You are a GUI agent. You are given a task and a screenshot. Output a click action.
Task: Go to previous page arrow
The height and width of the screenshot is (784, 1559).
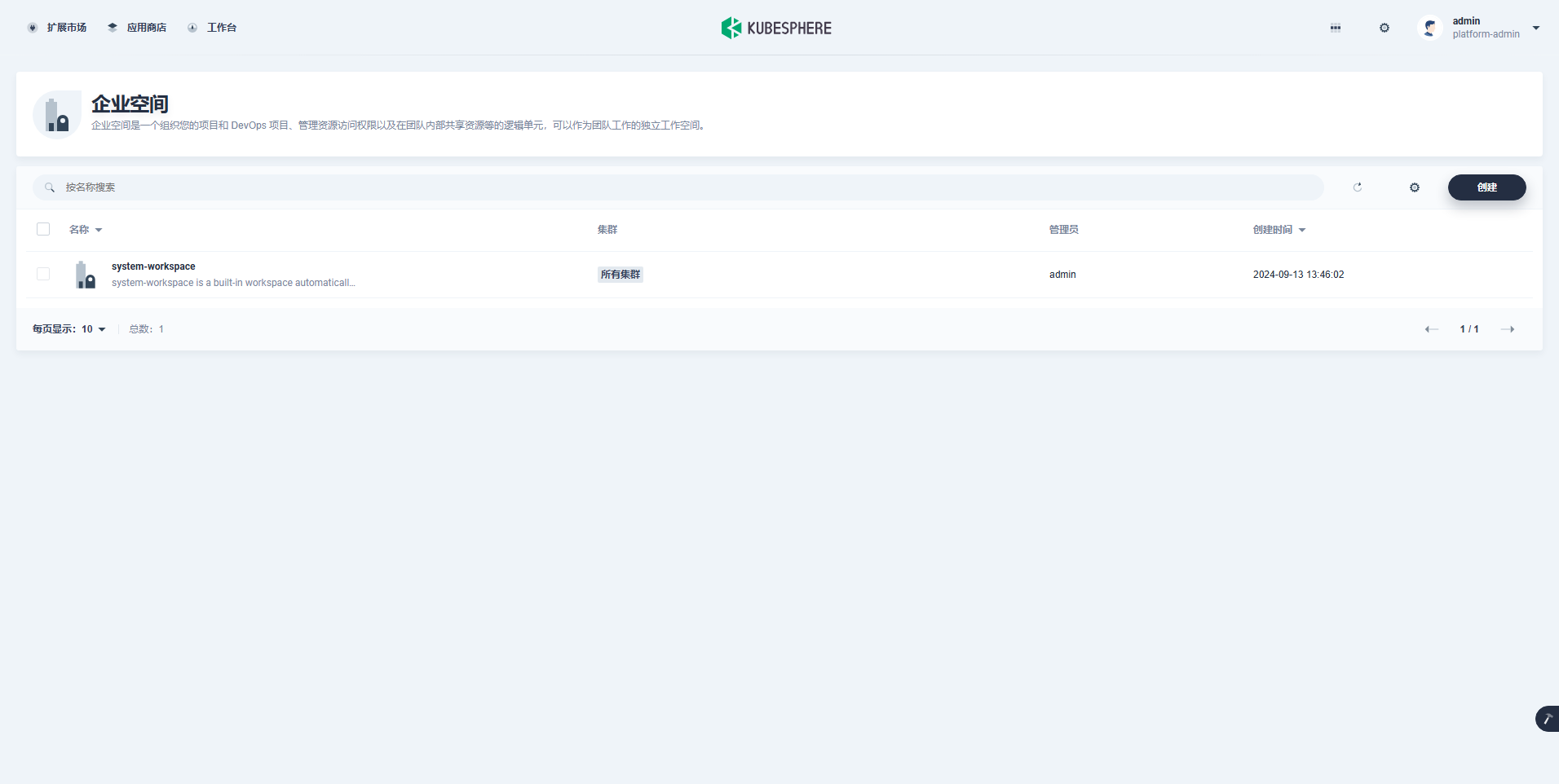(x=1431, y=329)
